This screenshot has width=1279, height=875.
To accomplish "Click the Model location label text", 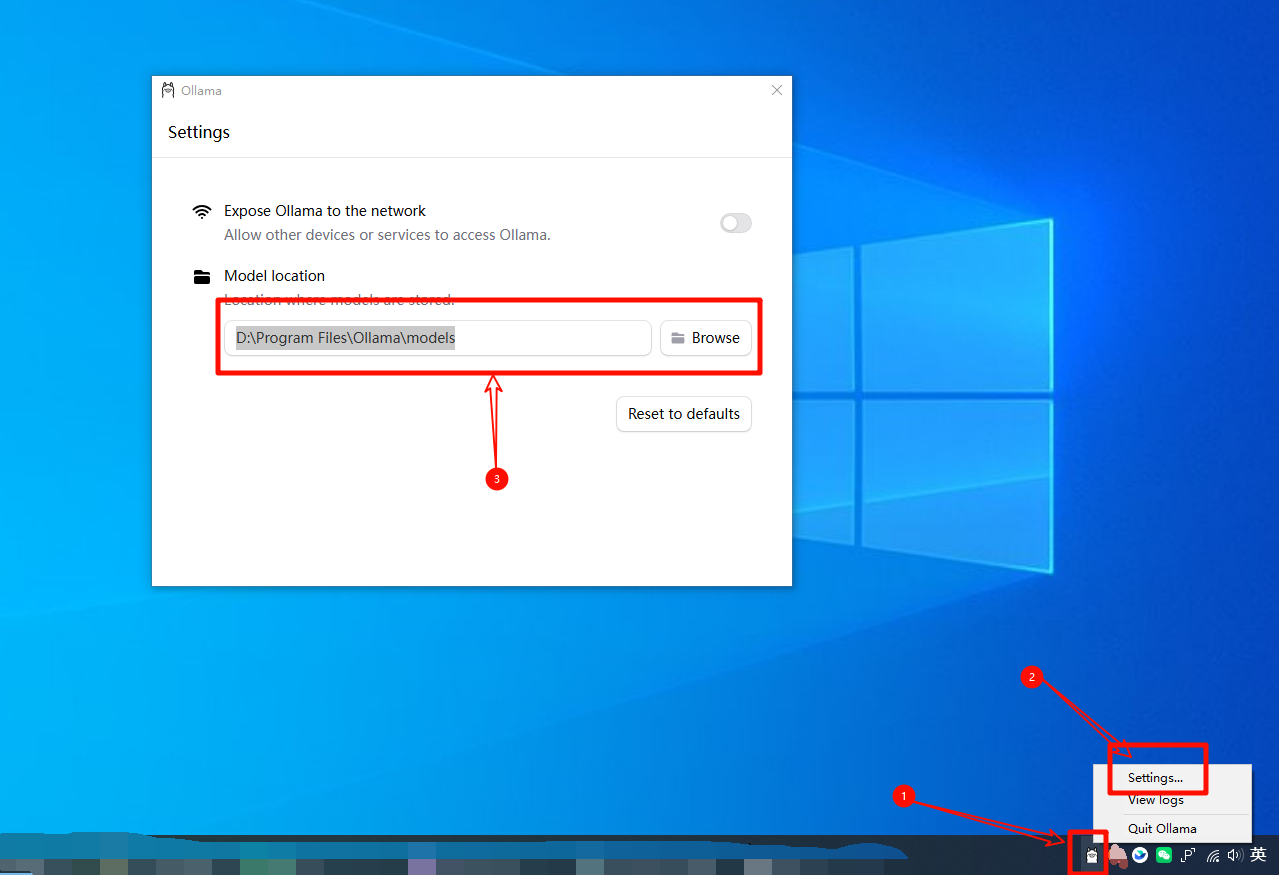I will coord(274,276).
